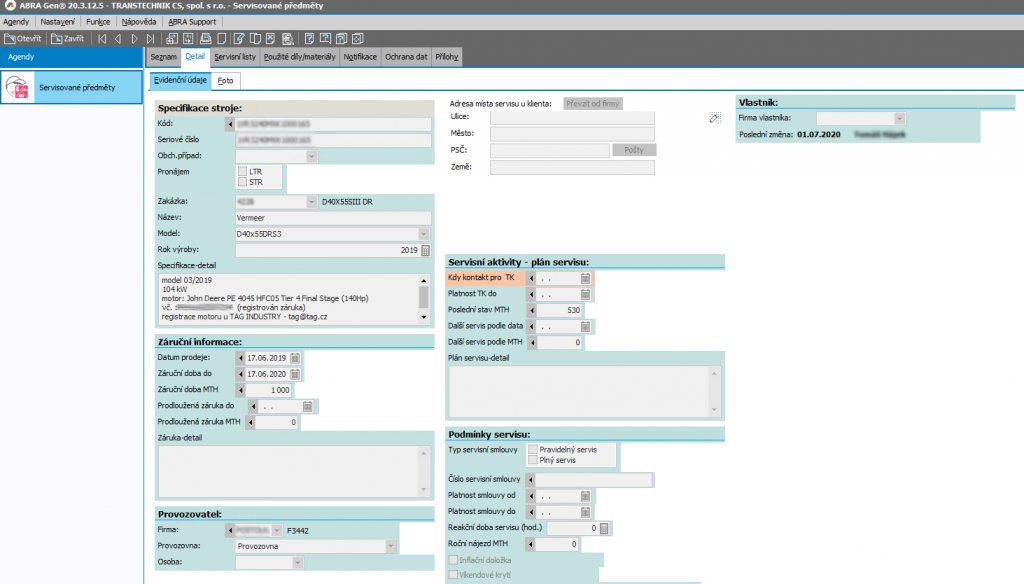Viewport: 1024px width, 584px height.
Task: Switch to Použité díly/materiály tab
Action: point(300,57)
